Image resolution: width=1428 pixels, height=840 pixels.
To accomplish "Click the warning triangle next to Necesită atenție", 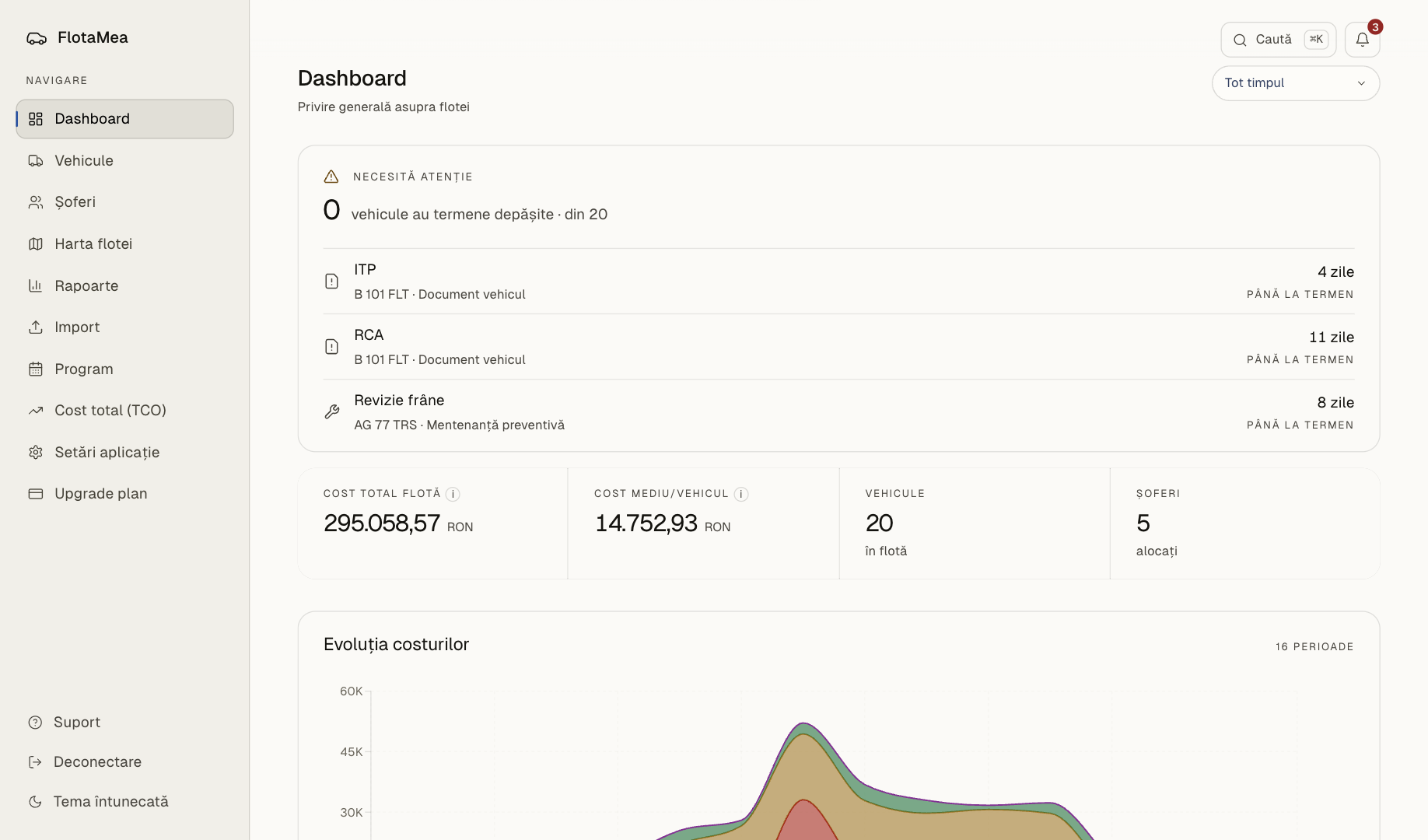I will (331, 177).
